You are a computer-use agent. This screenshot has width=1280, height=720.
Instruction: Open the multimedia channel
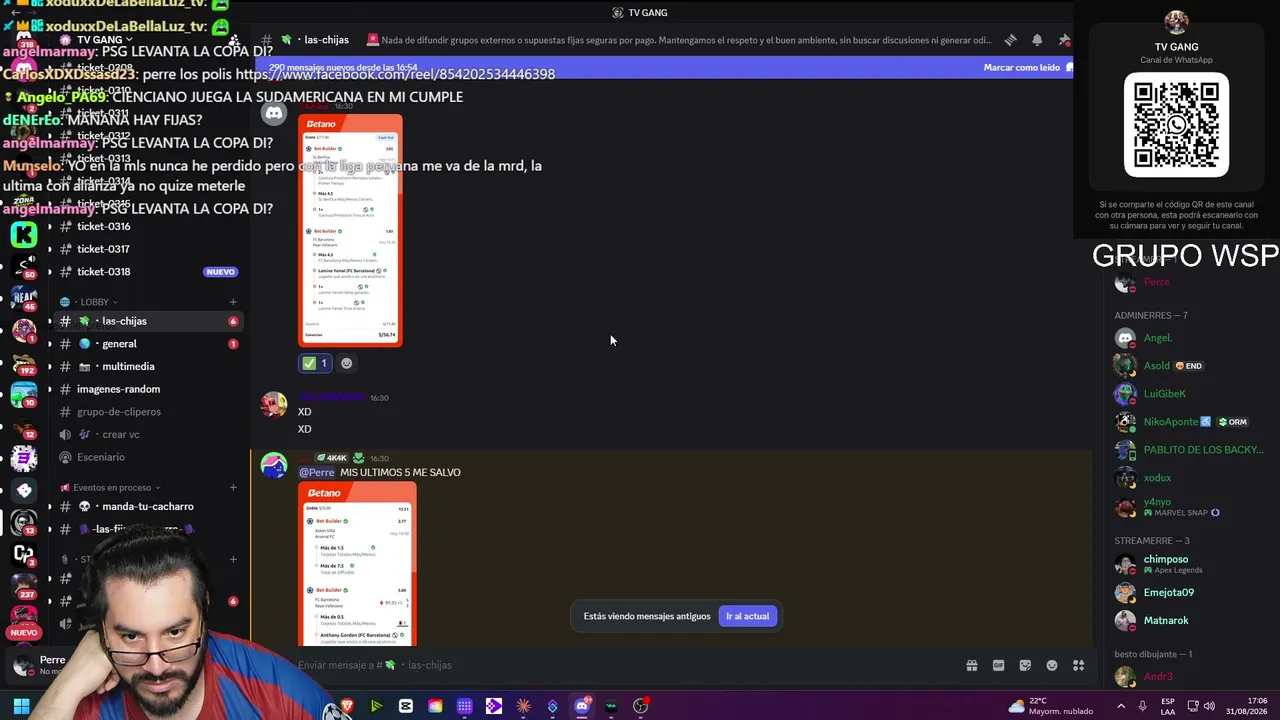tap(148, 367)
